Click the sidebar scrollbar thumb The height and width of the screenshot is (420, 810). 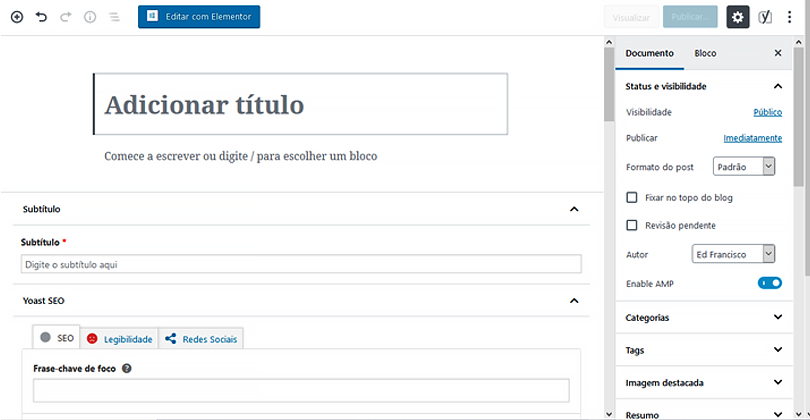(x=799, y=117)
